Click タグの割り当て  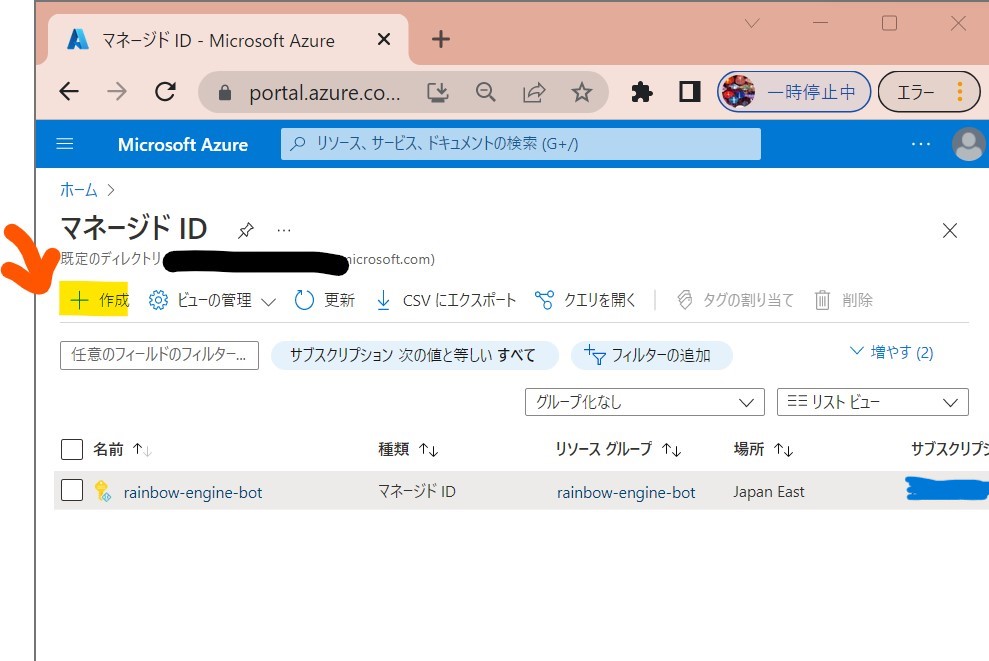735,300
